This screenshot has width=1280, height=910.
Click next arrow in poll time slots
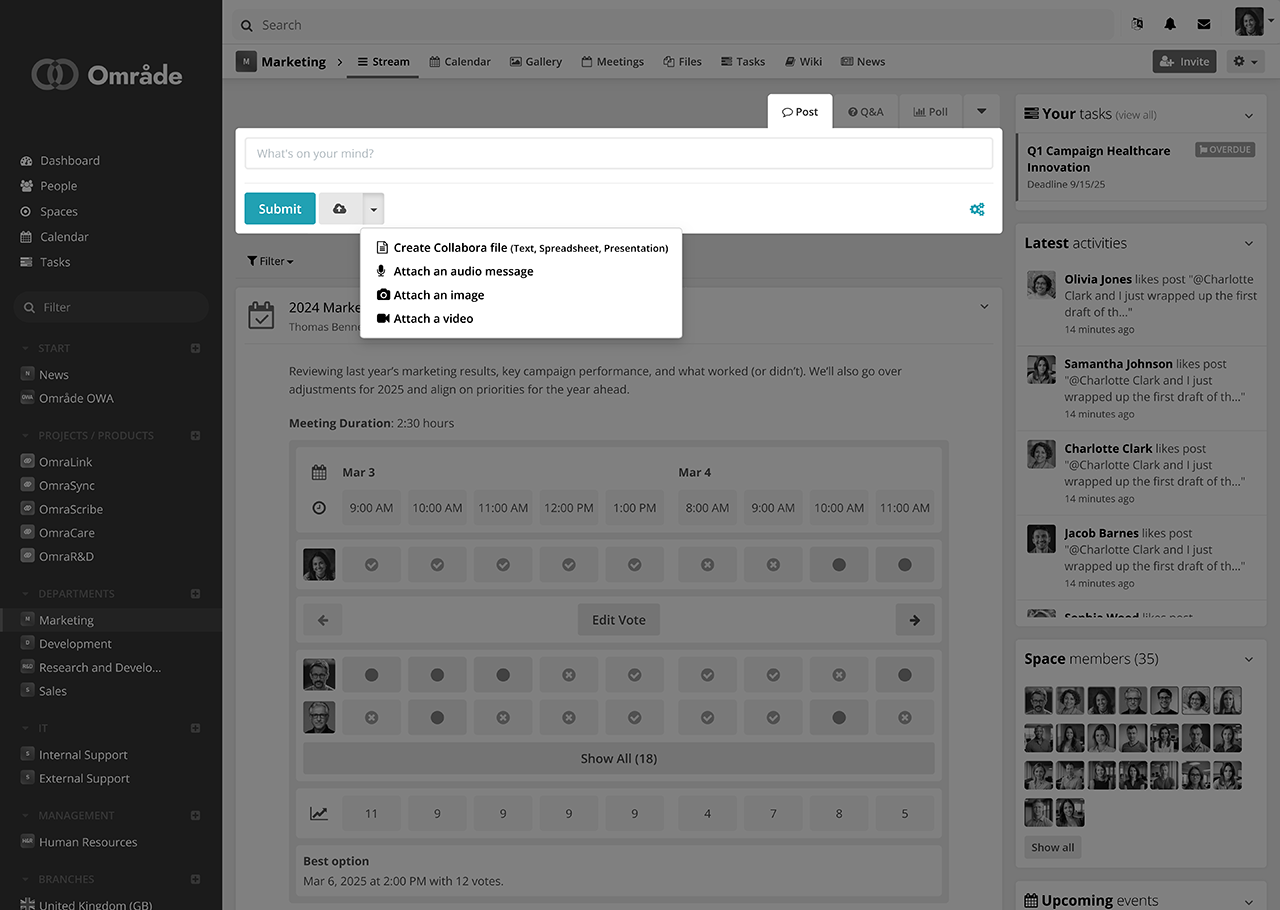[914, 620]
